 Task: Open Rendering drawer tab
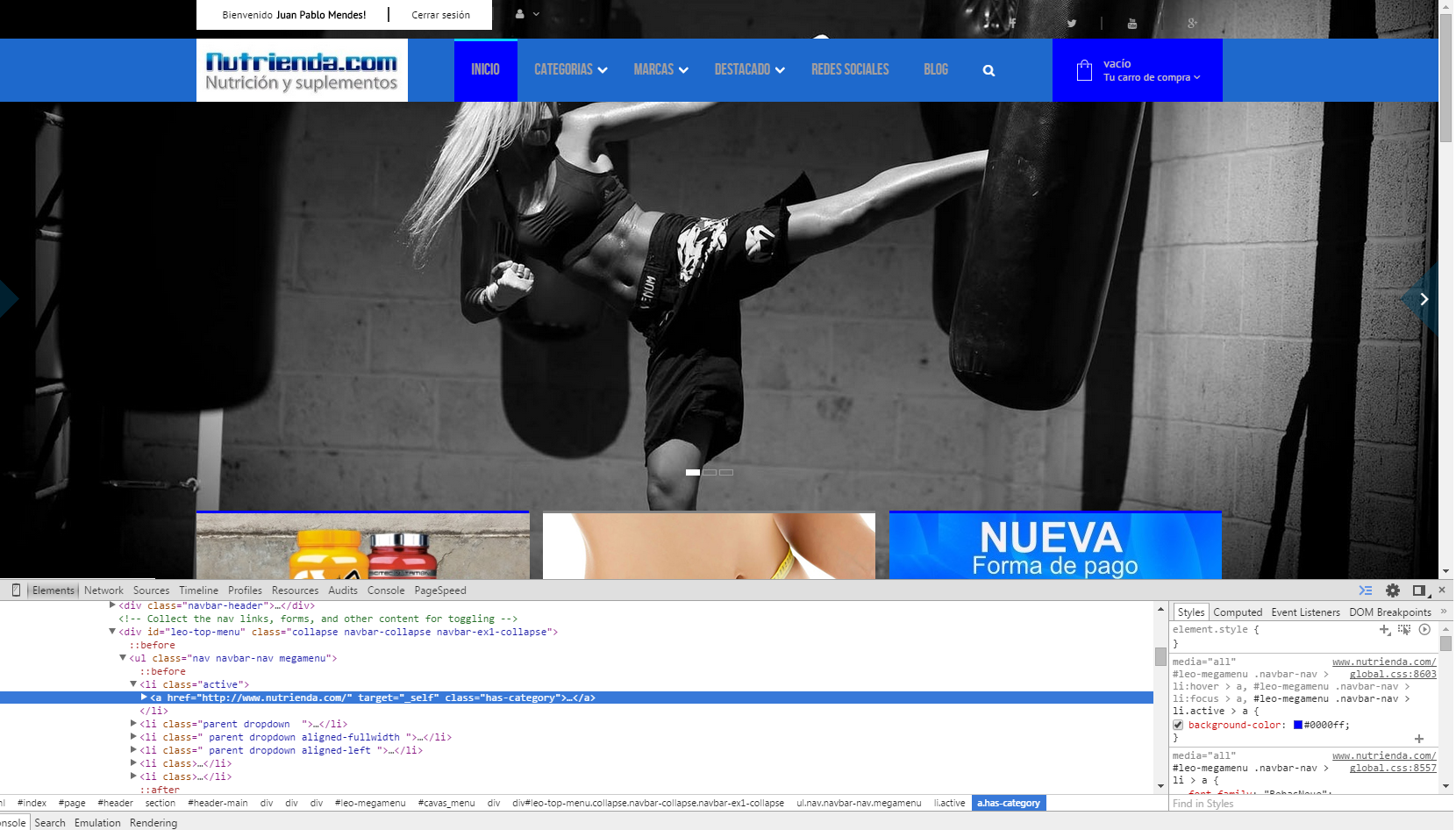coord(153,823)
